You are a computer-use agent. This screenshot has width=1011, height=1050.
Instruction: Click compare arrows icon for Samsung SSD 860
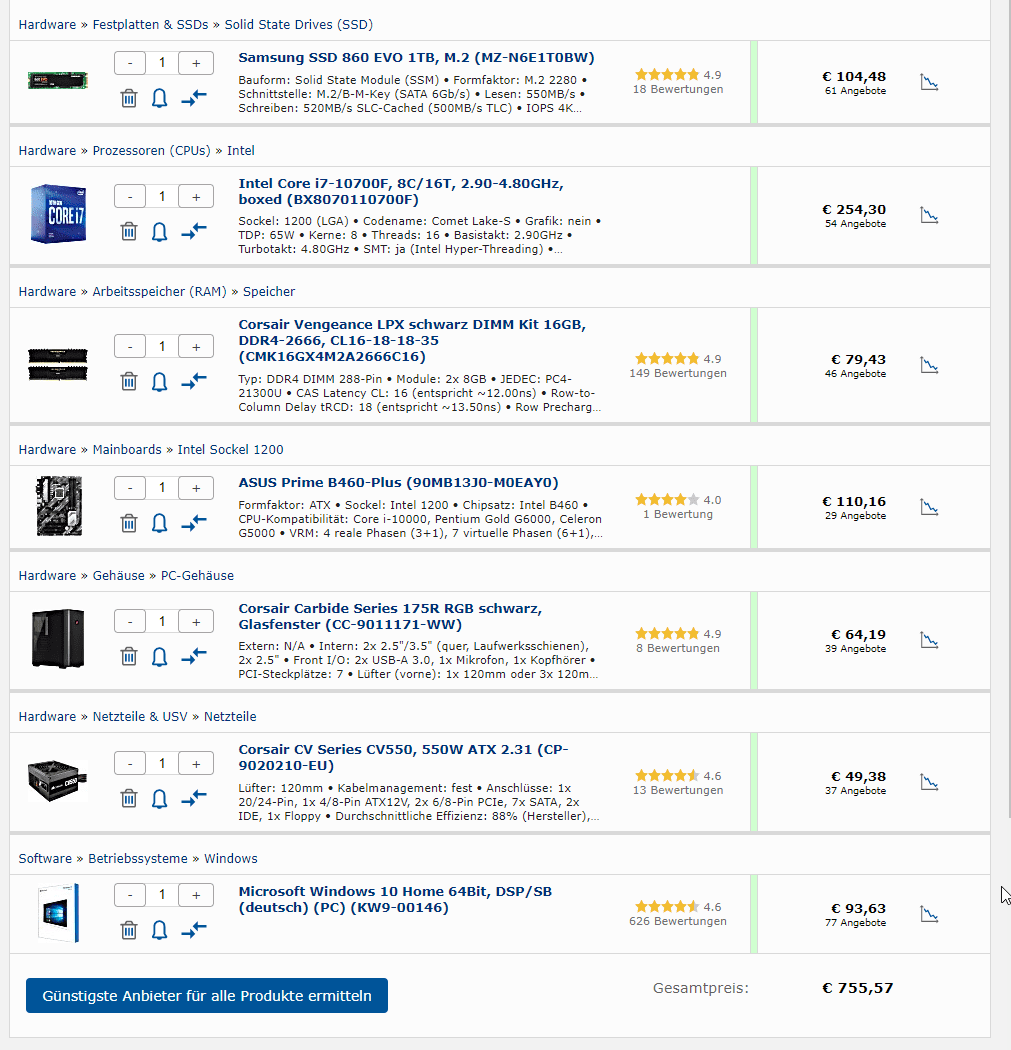(194, 98)
